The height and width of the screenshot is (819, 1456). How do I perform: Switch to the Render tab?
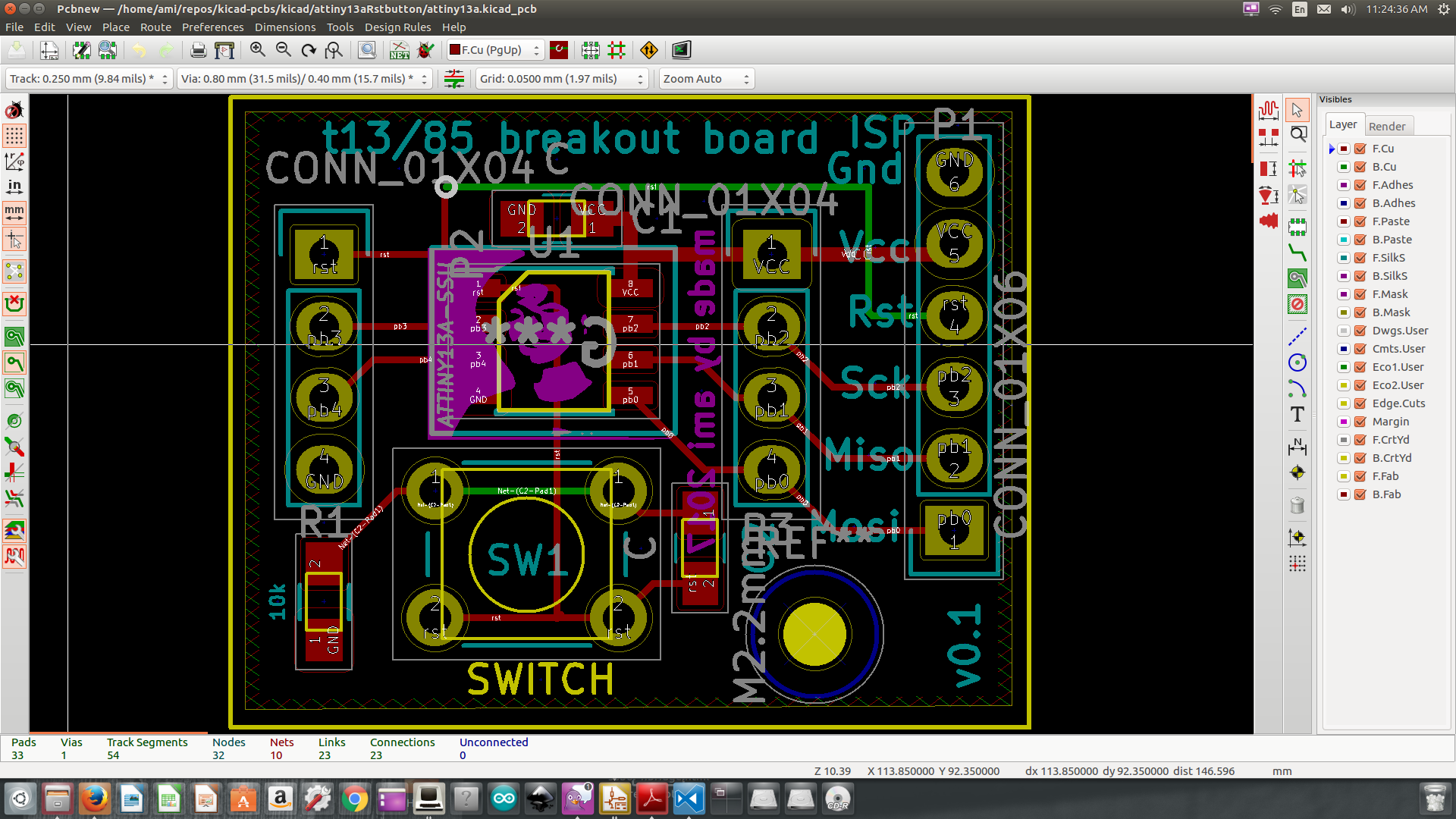(x=1386, y=126)
